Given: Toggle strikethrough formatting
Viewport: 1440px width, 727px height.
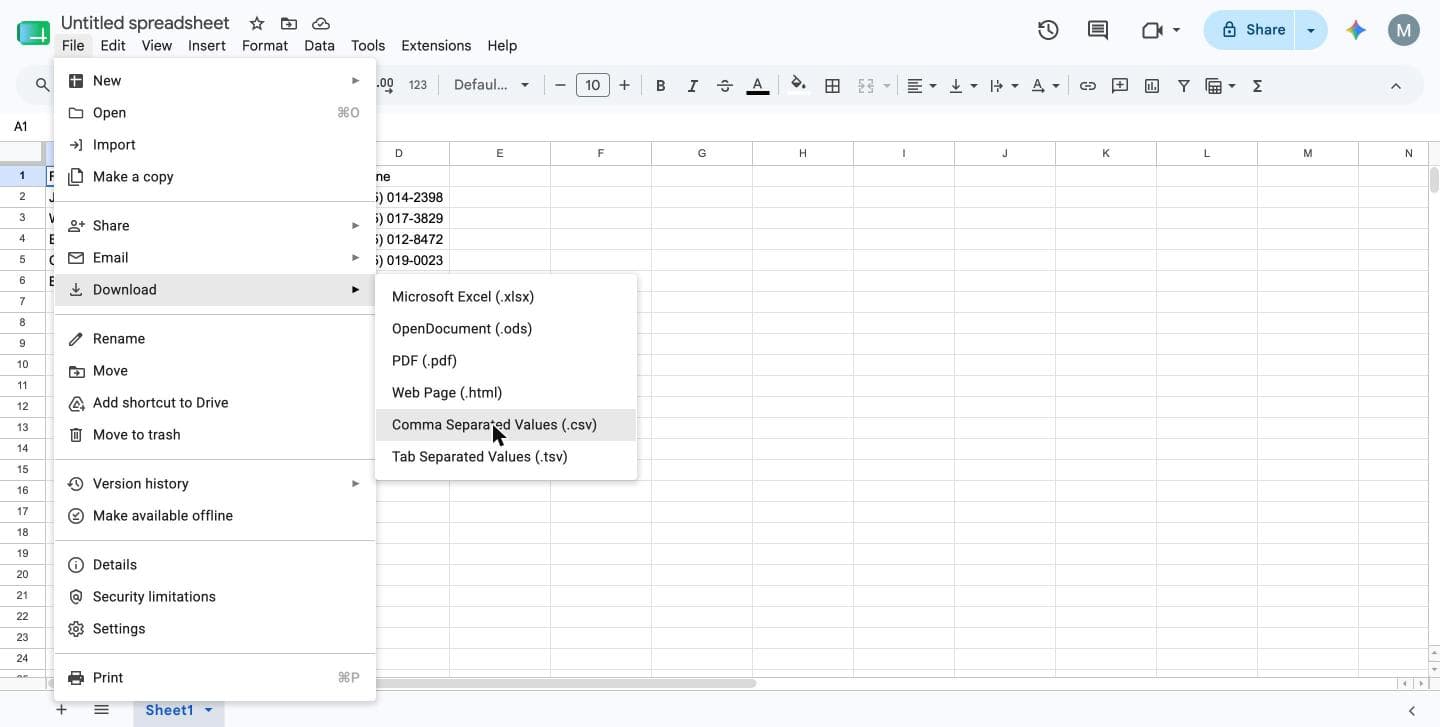Looking at the screenshot, I should 725,86.
